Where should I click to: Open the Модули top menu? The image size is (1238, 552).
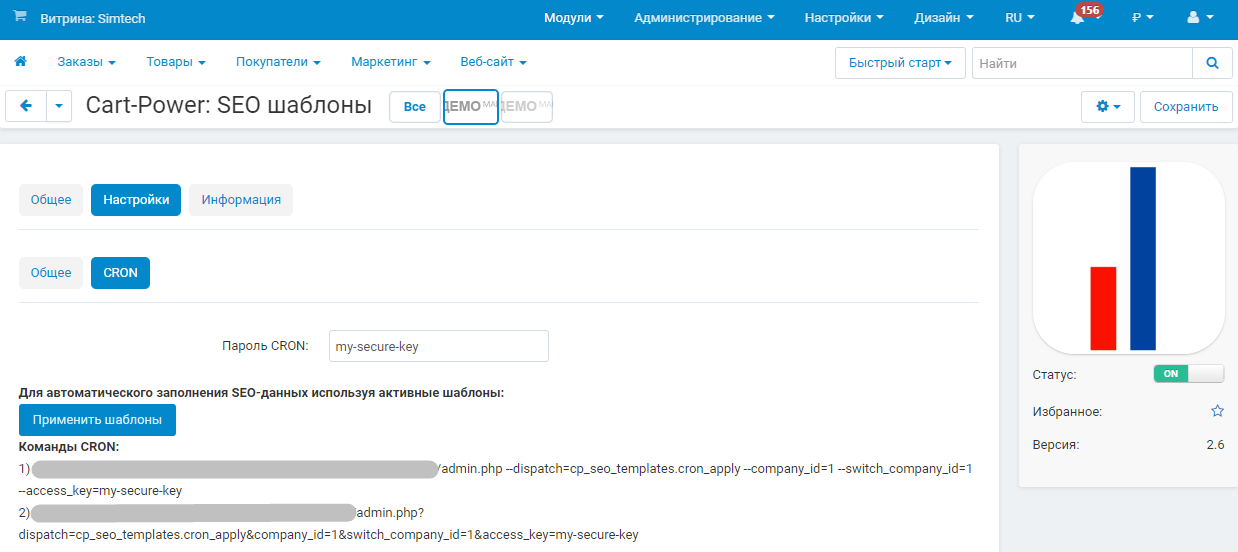coord(574,18)
